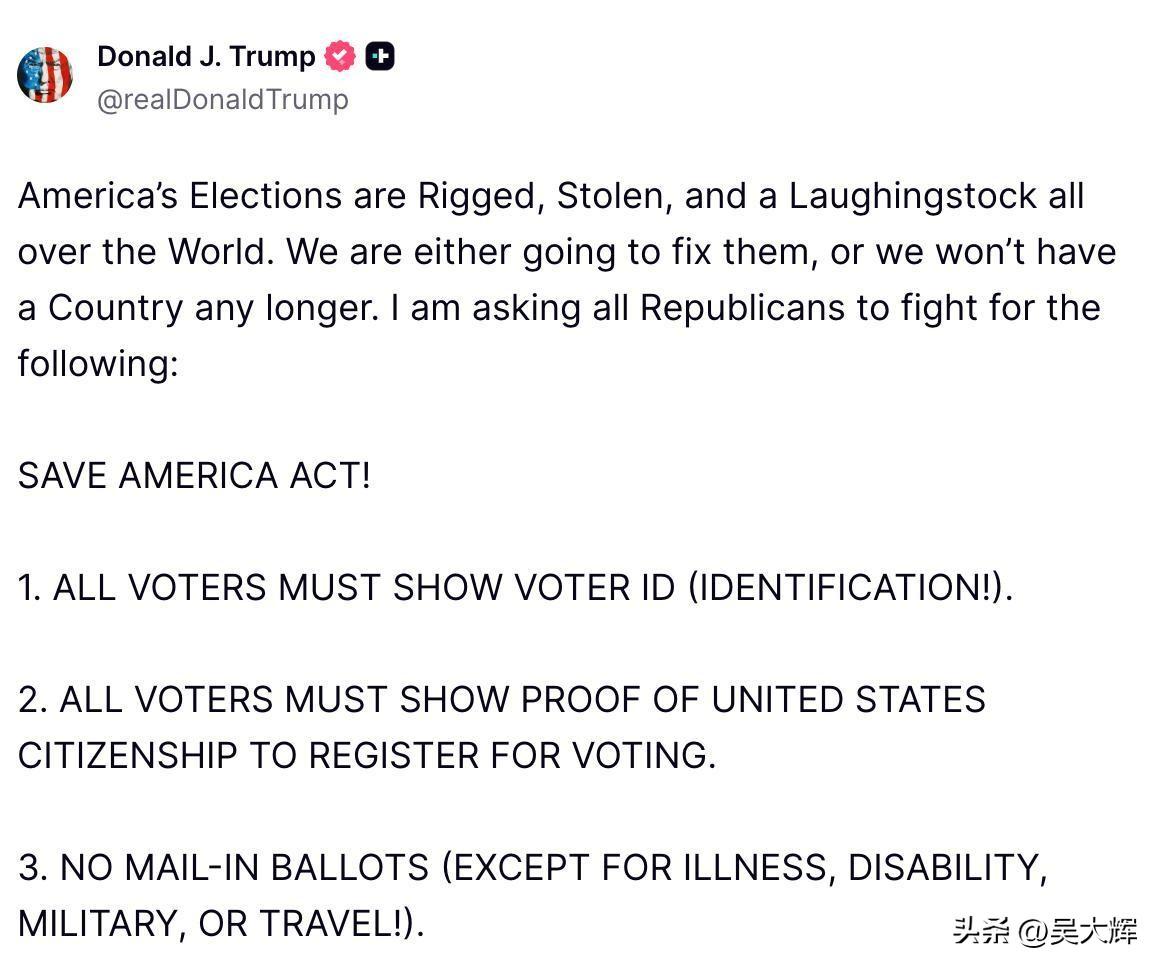
Task: Click "MILITARY, OR TRAVEL!)" text line
Action: pyautogui.click(x=221, y=923)
